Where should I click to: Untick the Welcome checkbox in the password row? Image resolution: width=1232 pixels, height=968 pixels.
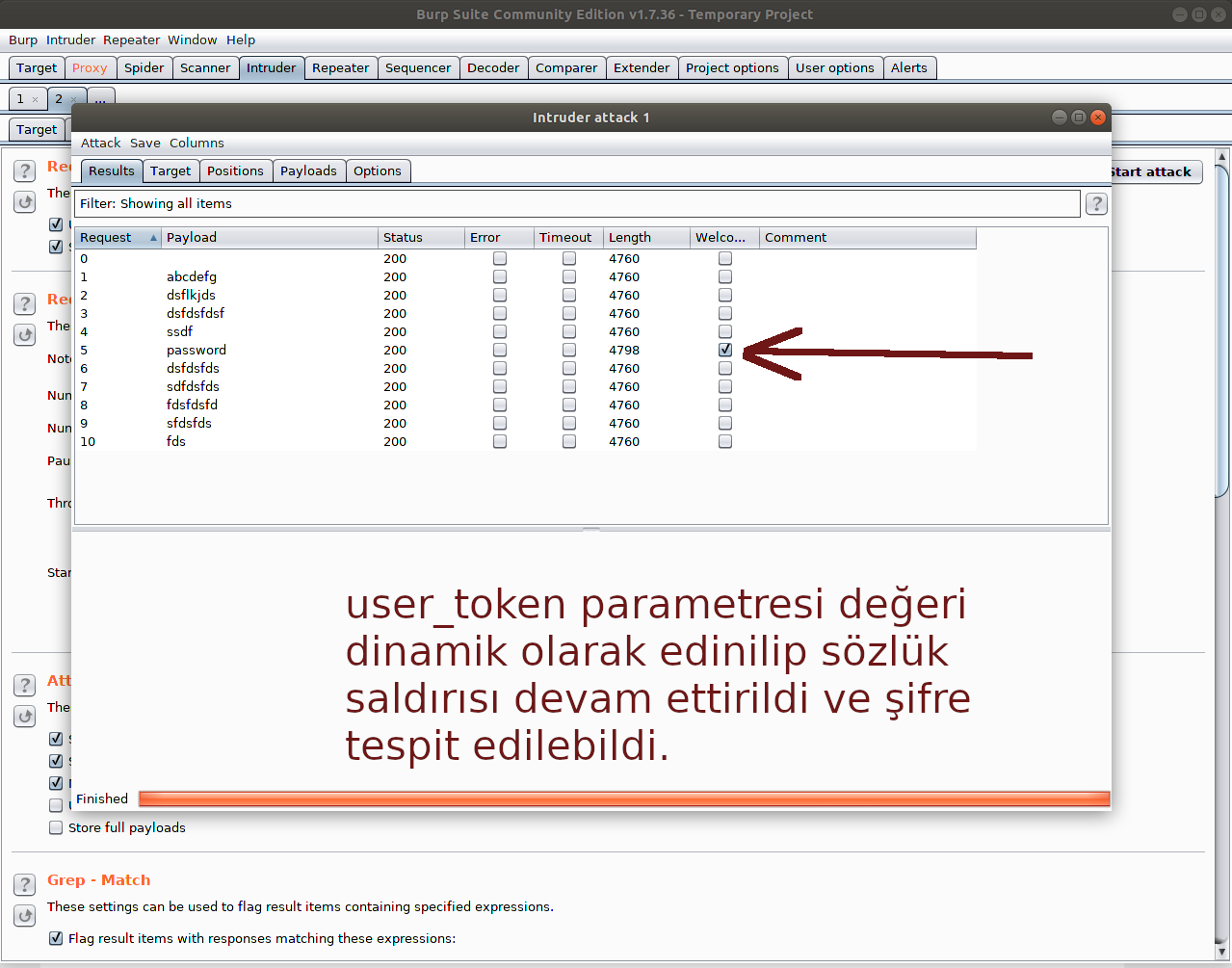point(725,351)
